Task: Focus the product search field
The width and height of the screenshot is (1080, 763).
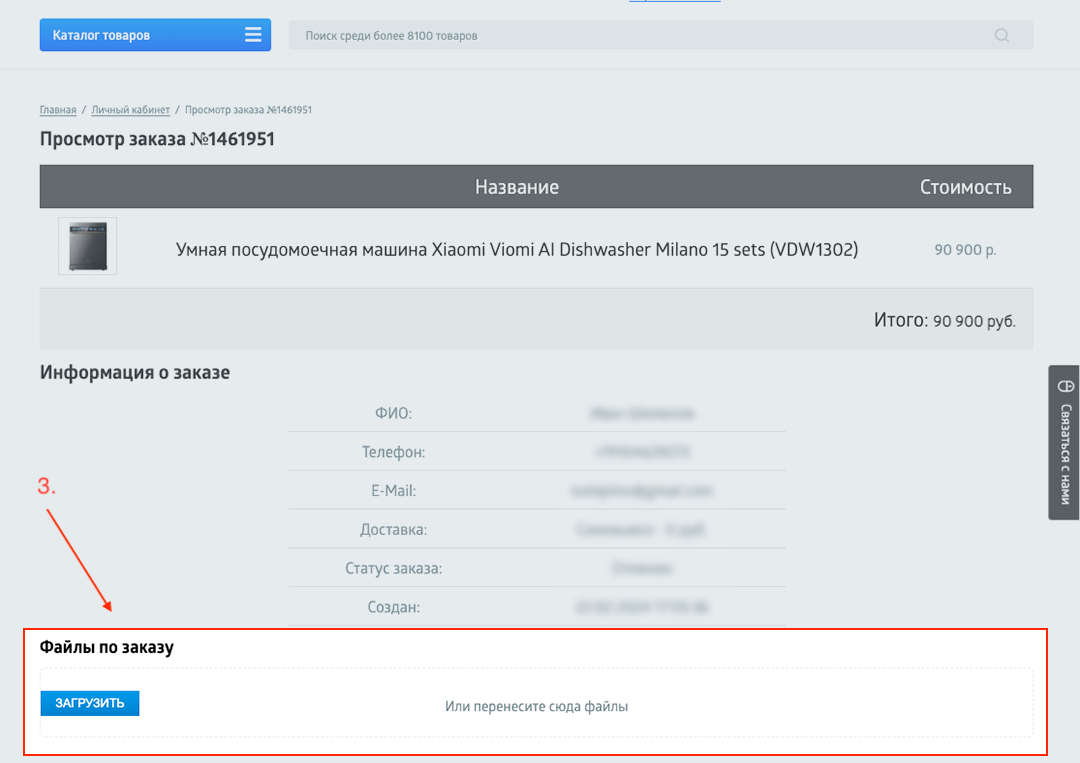Action: click(661, 35)
